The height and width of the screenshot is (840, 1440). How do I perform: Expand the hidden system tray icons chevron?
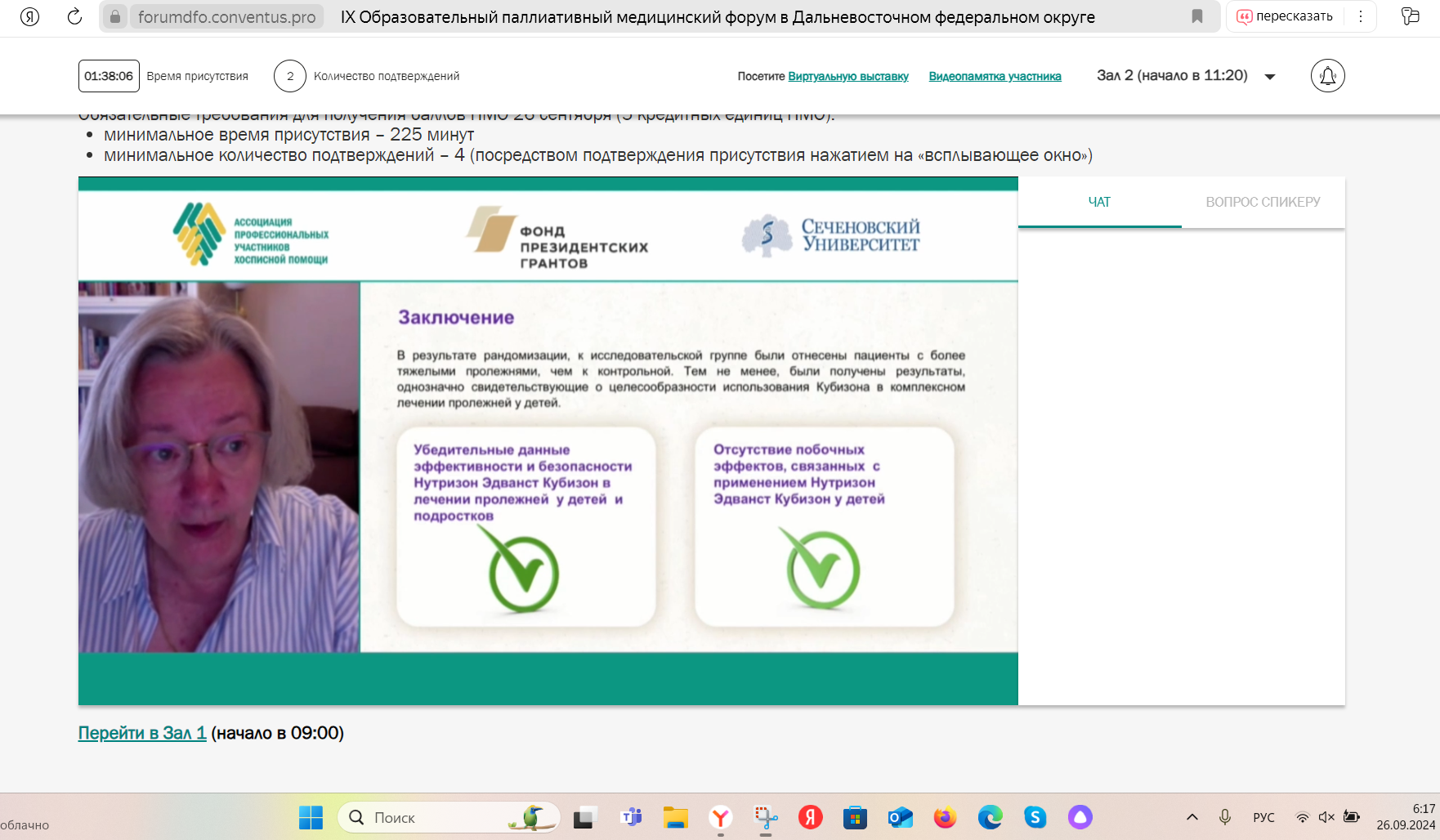(1192, 817)
